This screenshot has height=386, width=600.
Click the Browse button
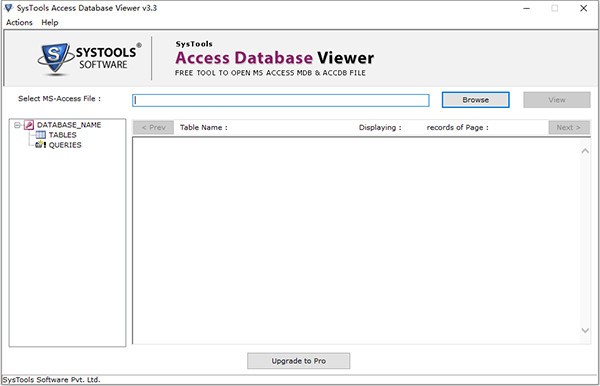(475, 100)
